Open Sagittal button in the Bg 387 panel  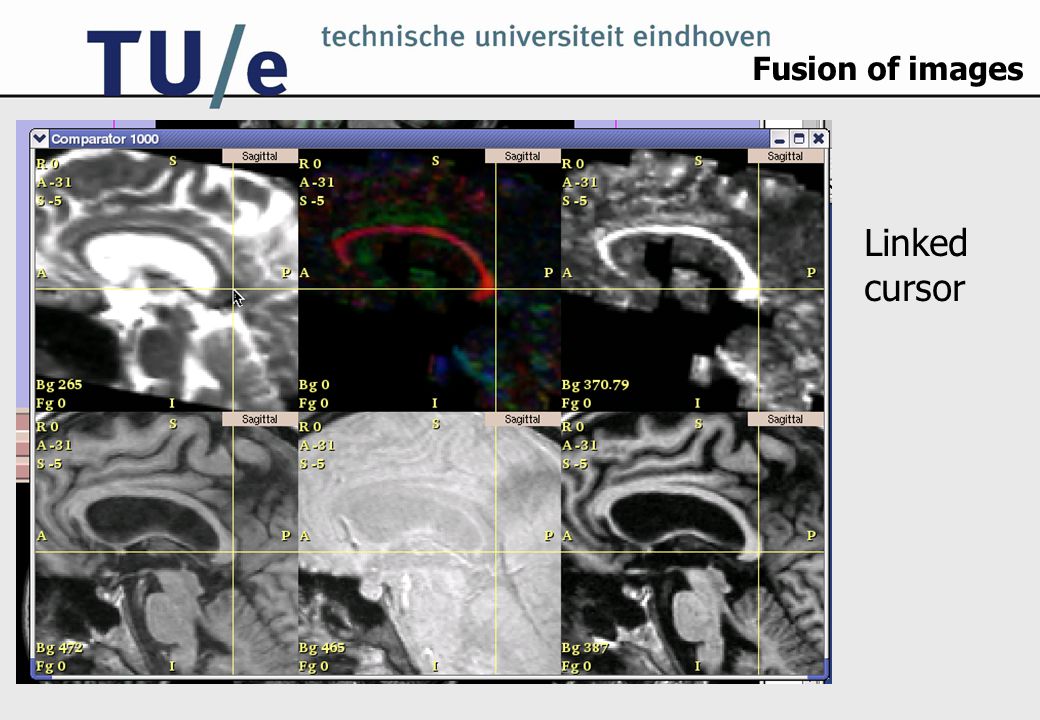(x=785, y=420)
